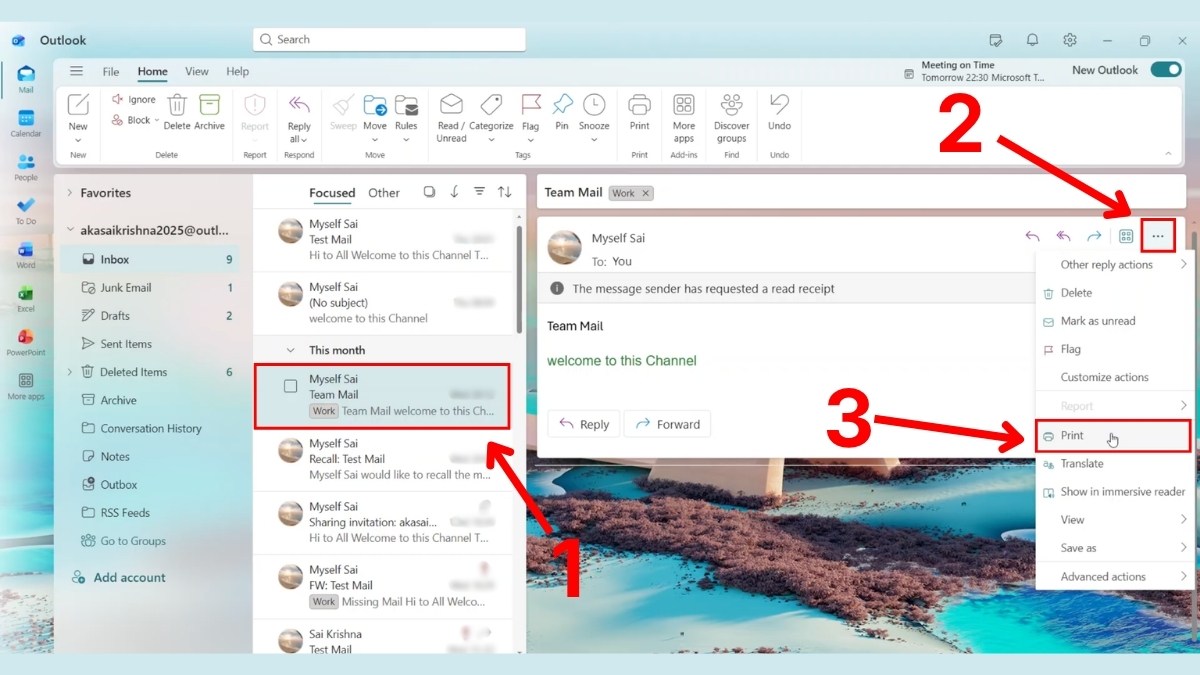Click the Reply button below the message
Viewport: 1200px width, 675px height.
point(584,424)
